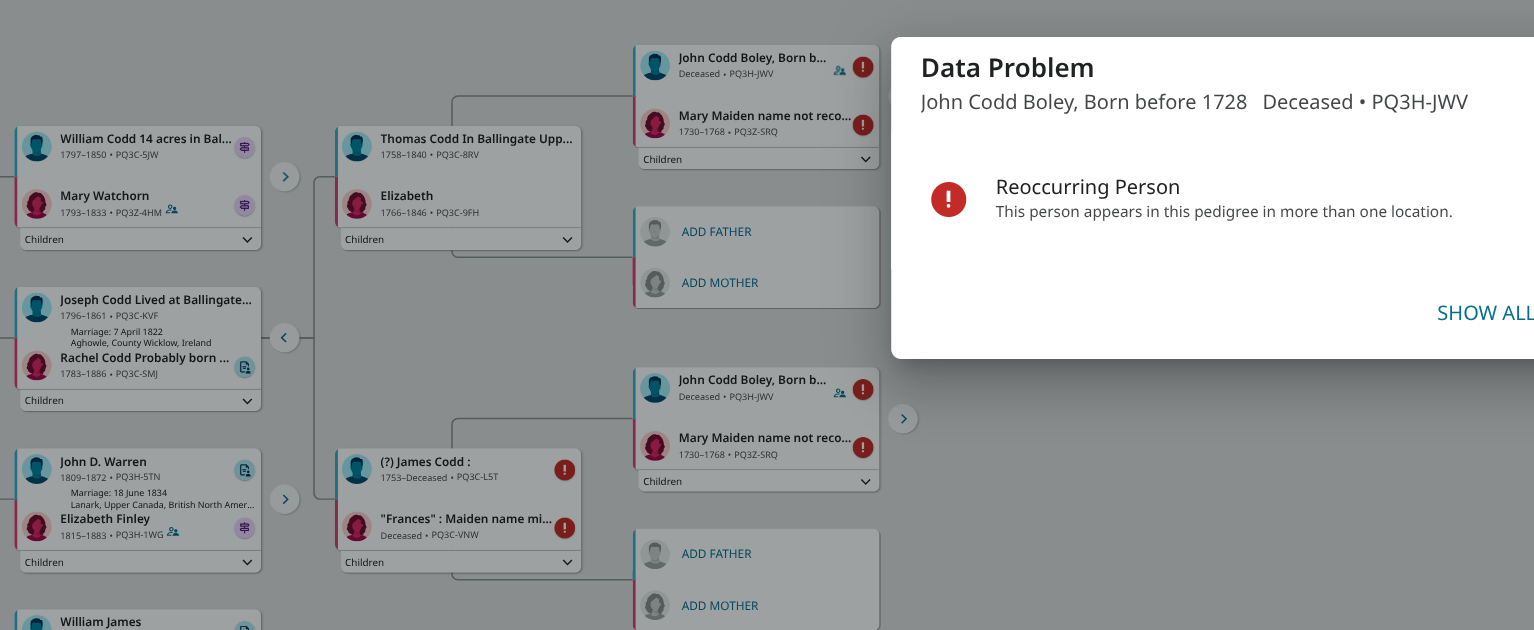Click the people icon beside Elizabeth Finley's ID

point(173,532)
